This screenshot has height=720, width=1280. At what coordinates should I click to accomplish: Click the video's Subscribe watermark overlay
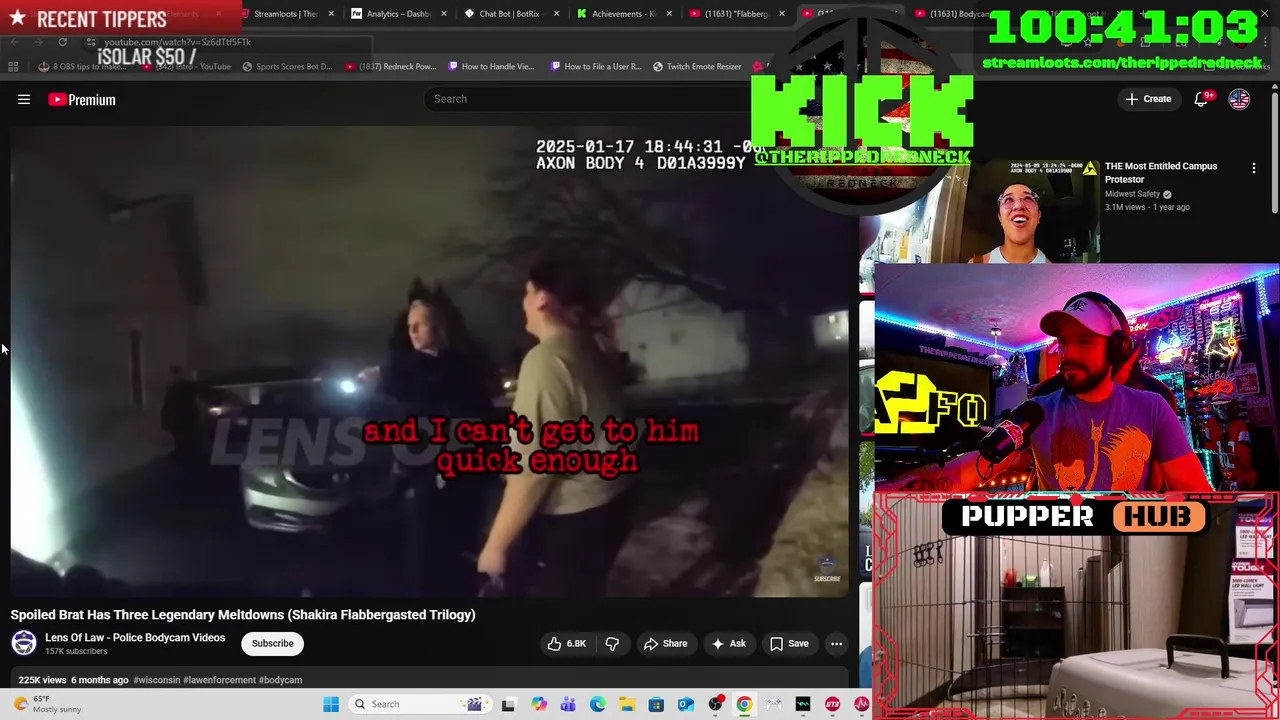click(x=827, y=570)
